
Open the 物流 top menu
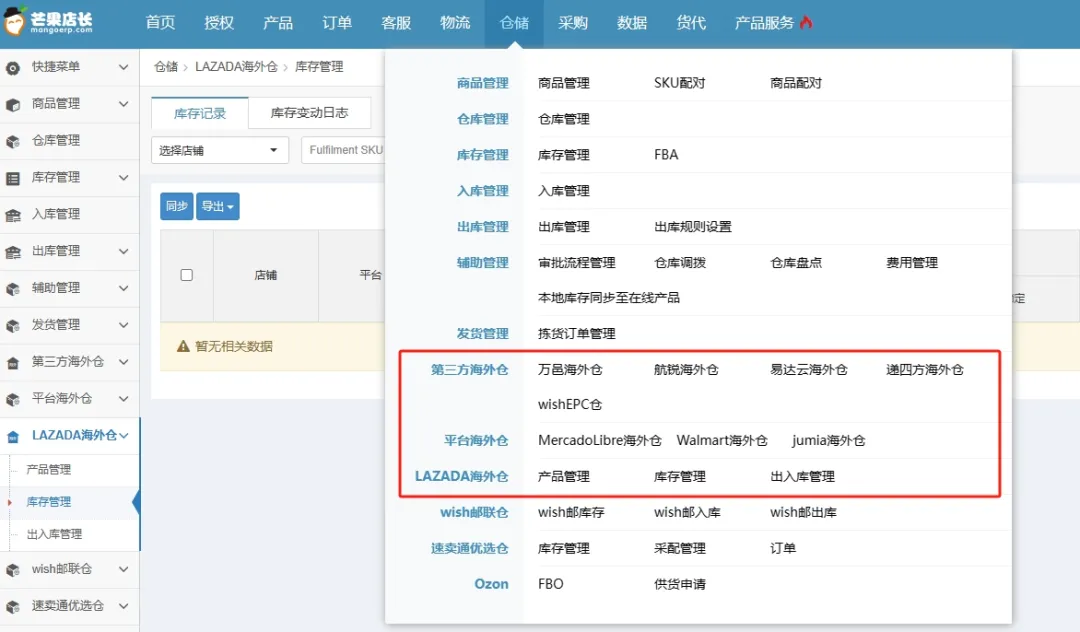[x=455, y=23]
